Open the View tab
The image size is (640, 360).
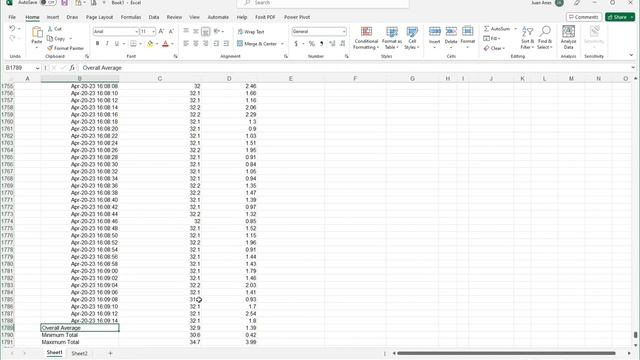click(x=194, y=17)
